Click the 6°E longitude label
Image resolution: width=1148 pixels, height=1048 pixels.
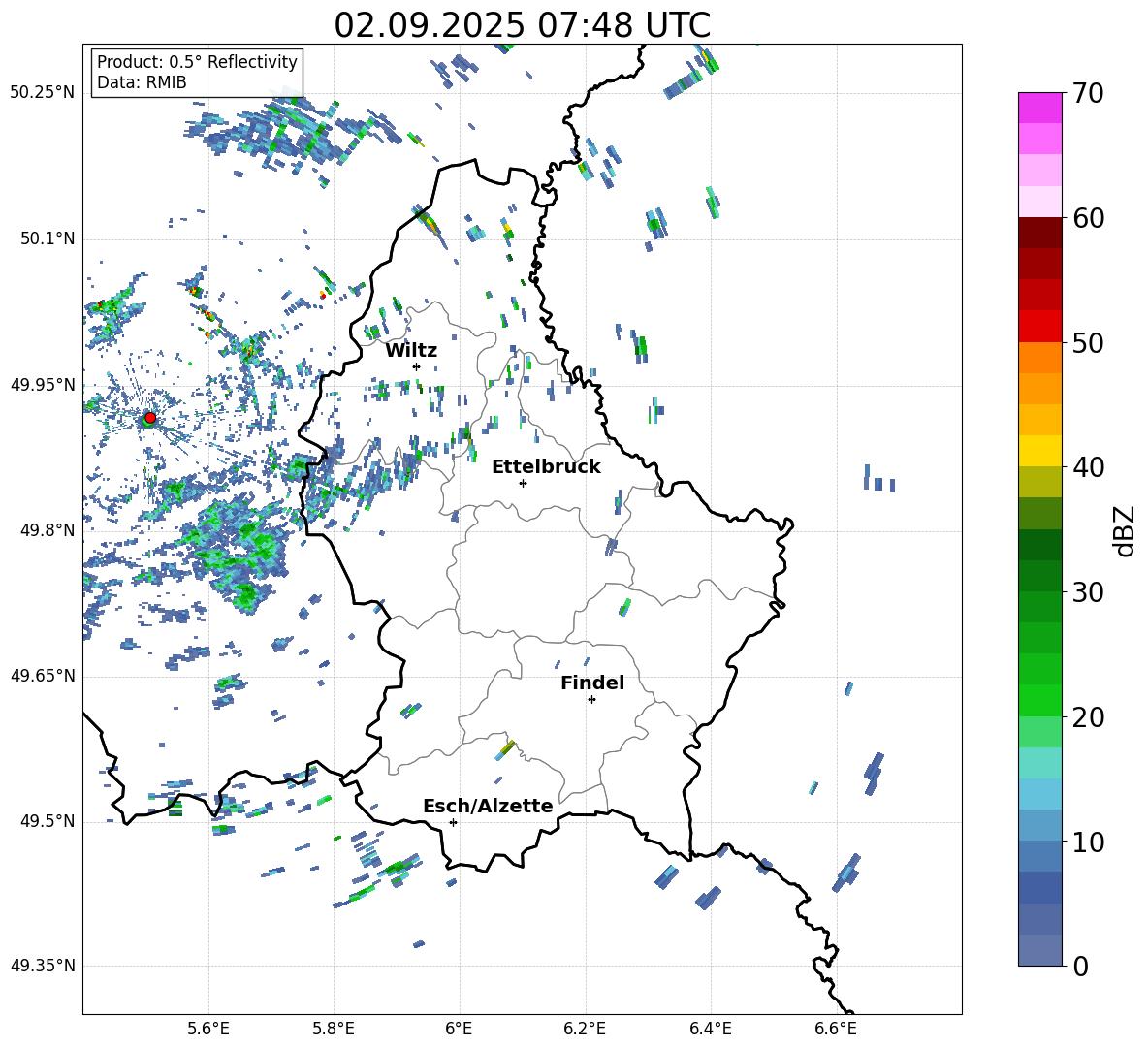pos(459,1029)
